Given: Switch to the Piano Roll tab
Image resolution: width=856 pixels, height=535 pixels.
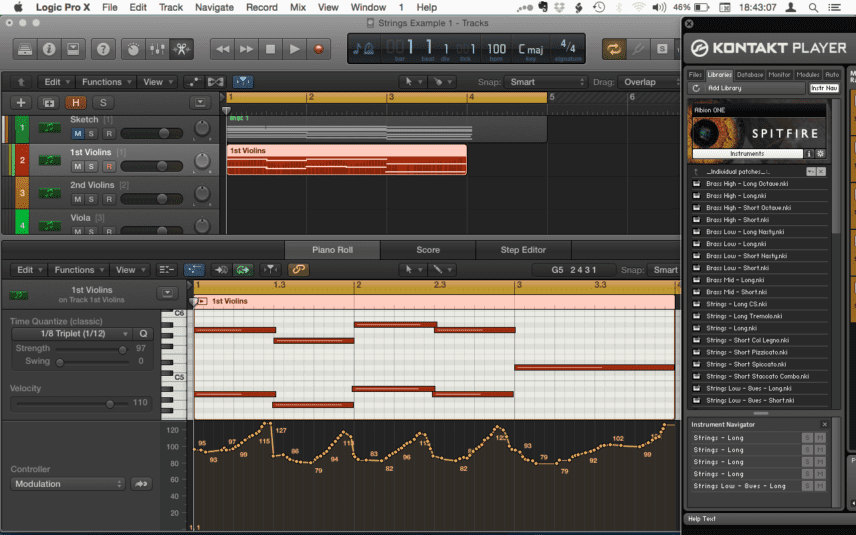Looking at the screenshot, I should pyautogui.click(x=332, y=250).
